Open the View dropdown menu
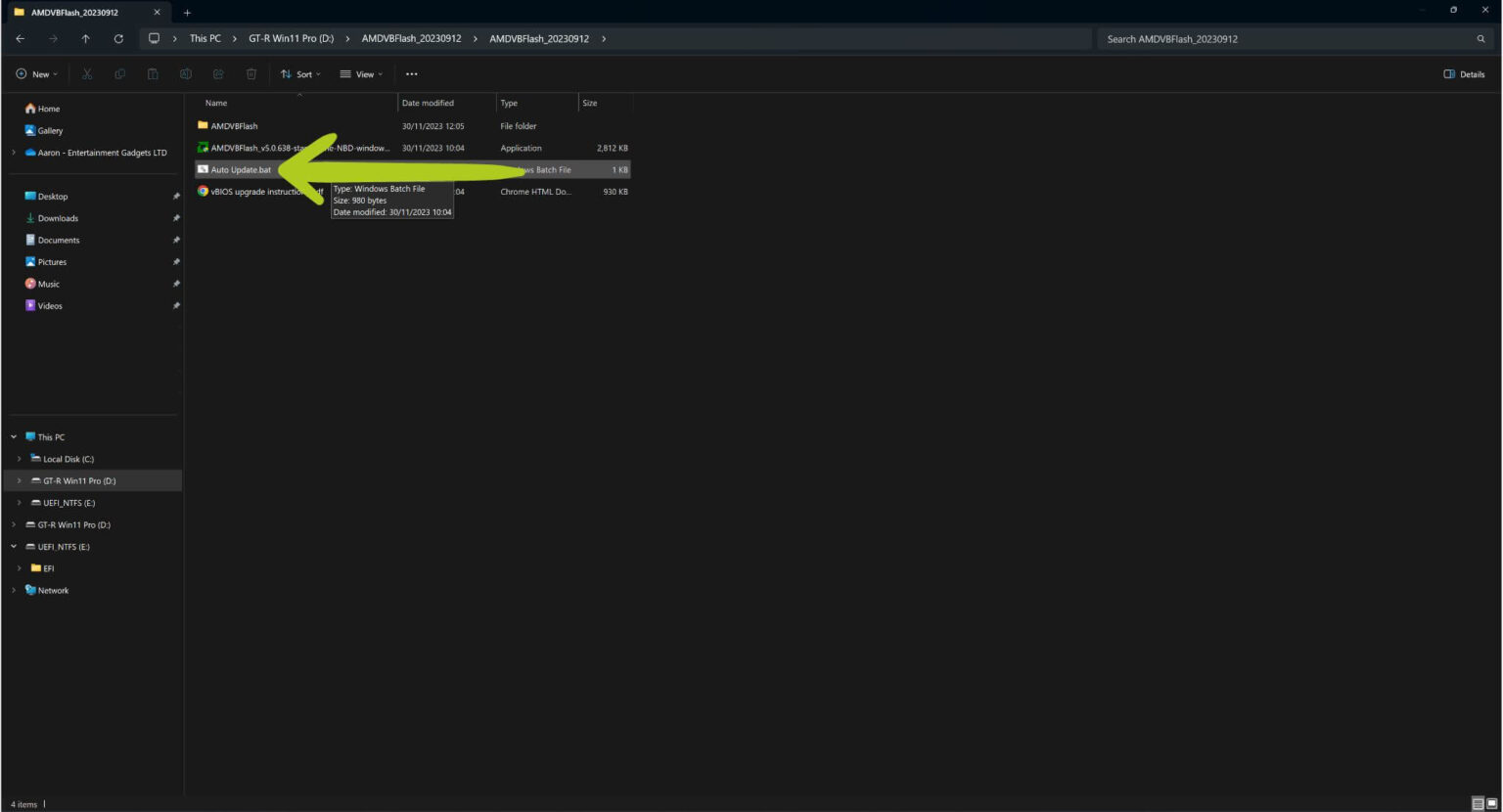Screen dimensions: 1503x812 pyautogui.click(x=361, y=74)
